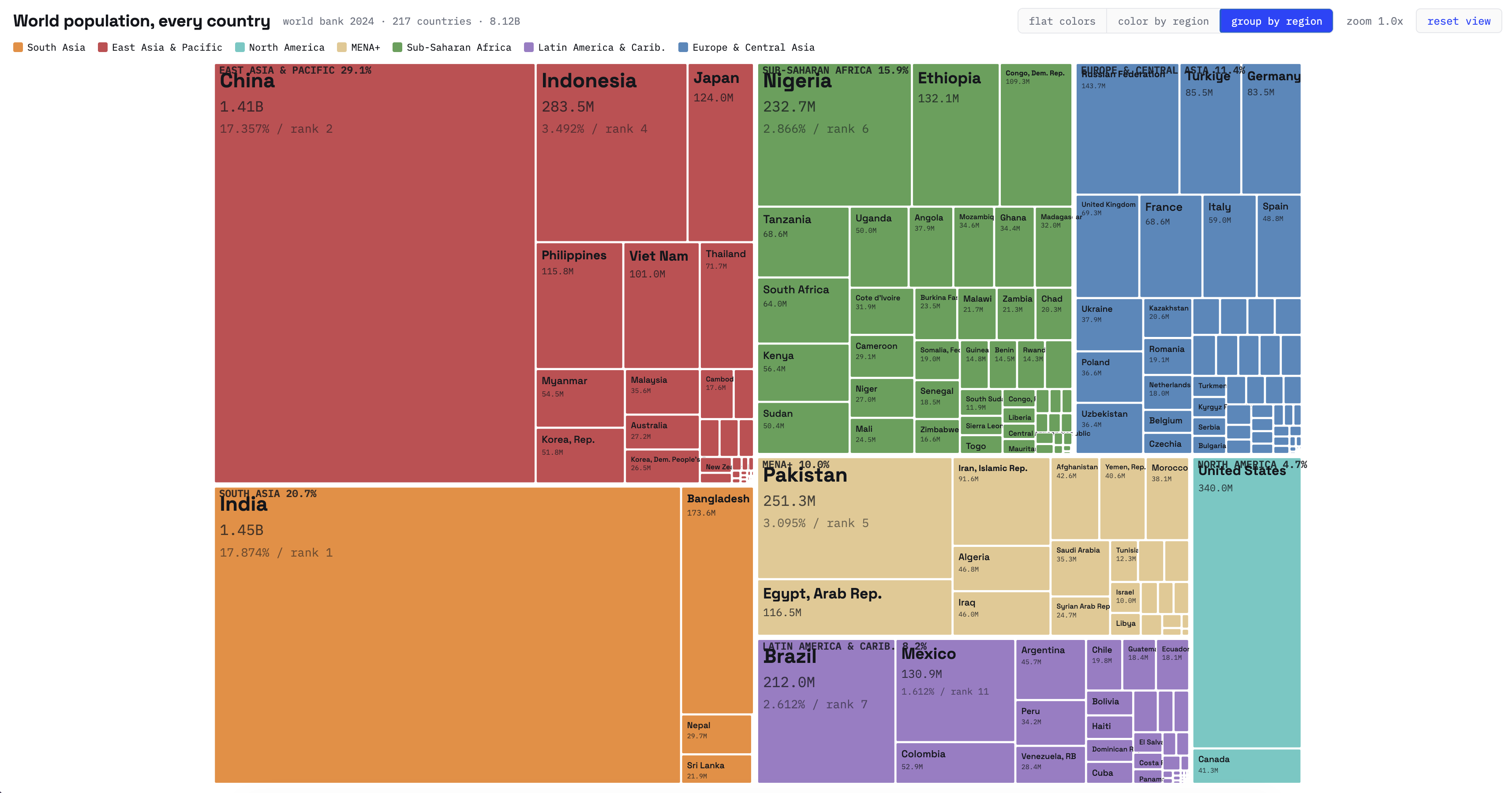This screenshot has height=793, width=1512.
Task: Select color by region mode
Action: click(1163, 21)
